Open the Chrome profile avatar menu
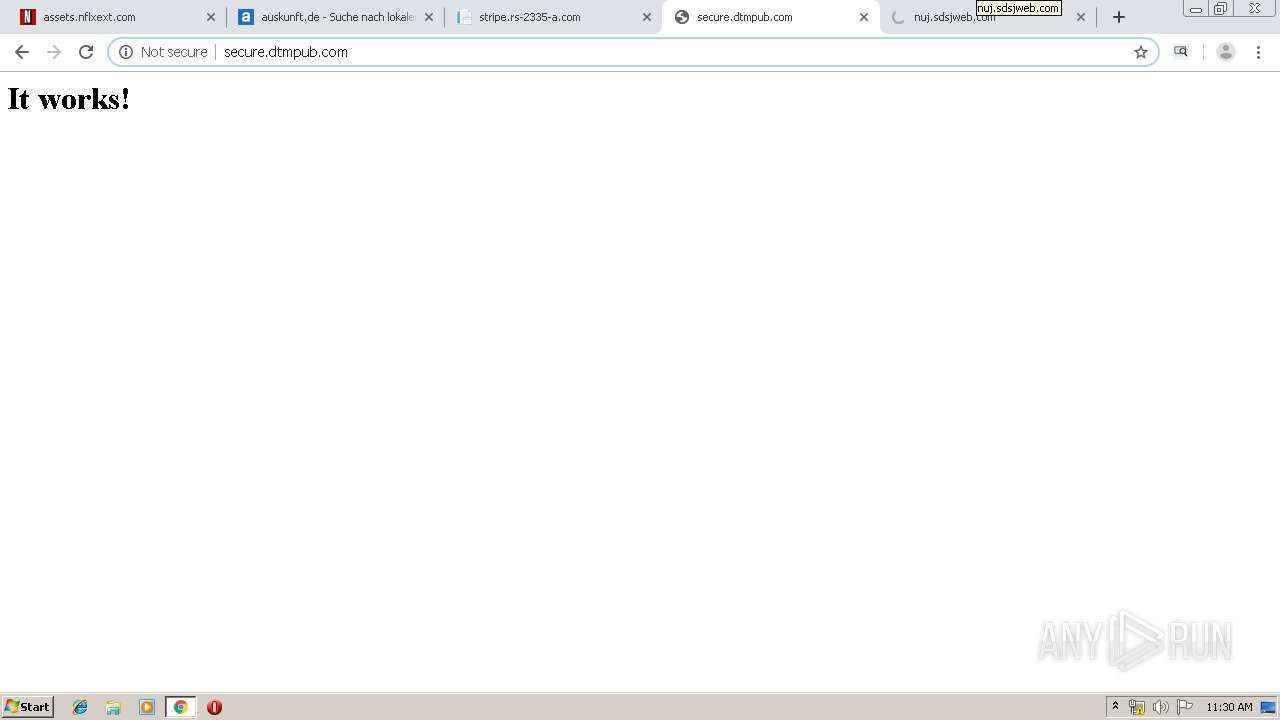1280x720 pixels. pos(1226,52)
